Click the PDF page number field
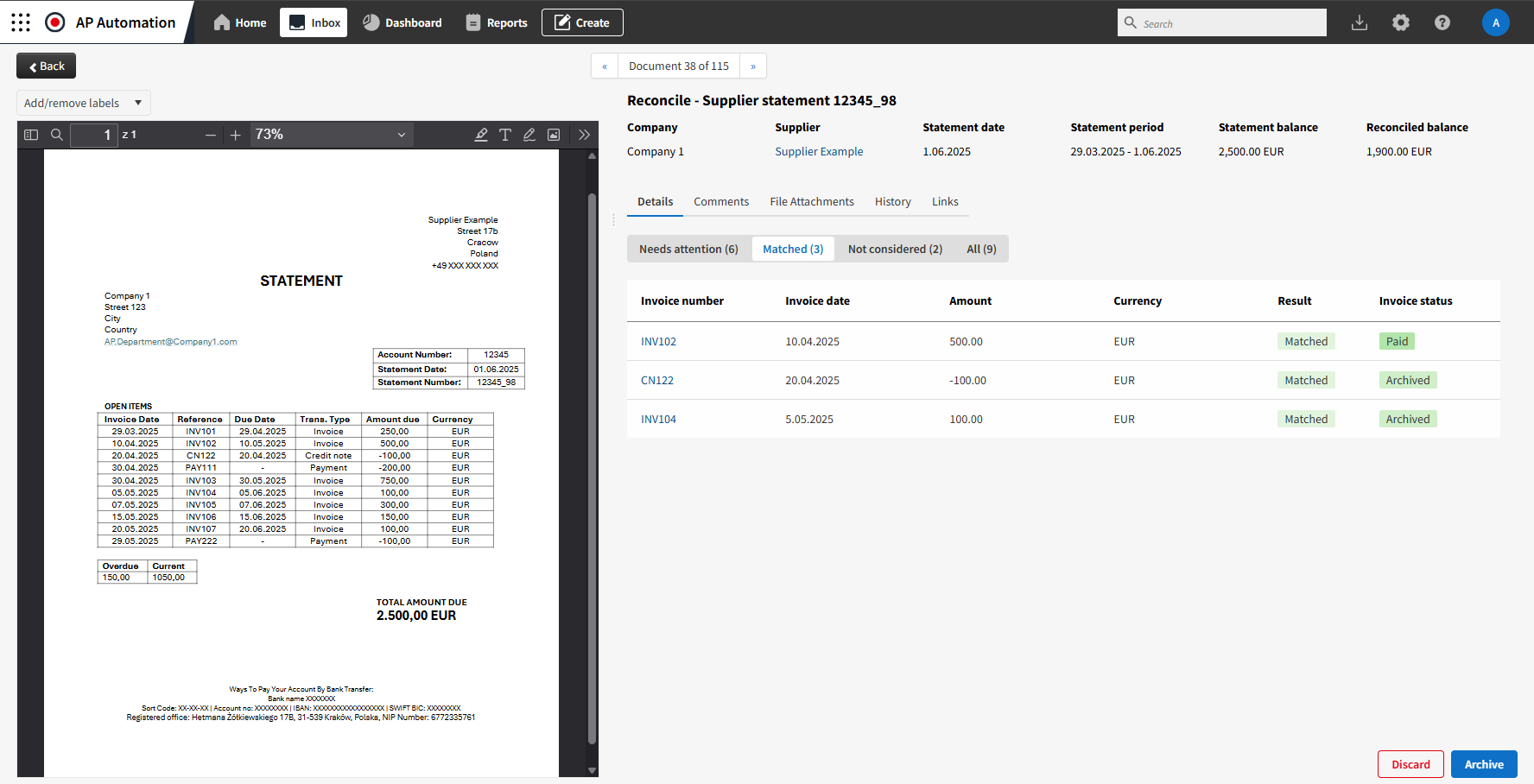Image resolution: width=1534 pixels, height=784 pixels. (x=94, y=135)
